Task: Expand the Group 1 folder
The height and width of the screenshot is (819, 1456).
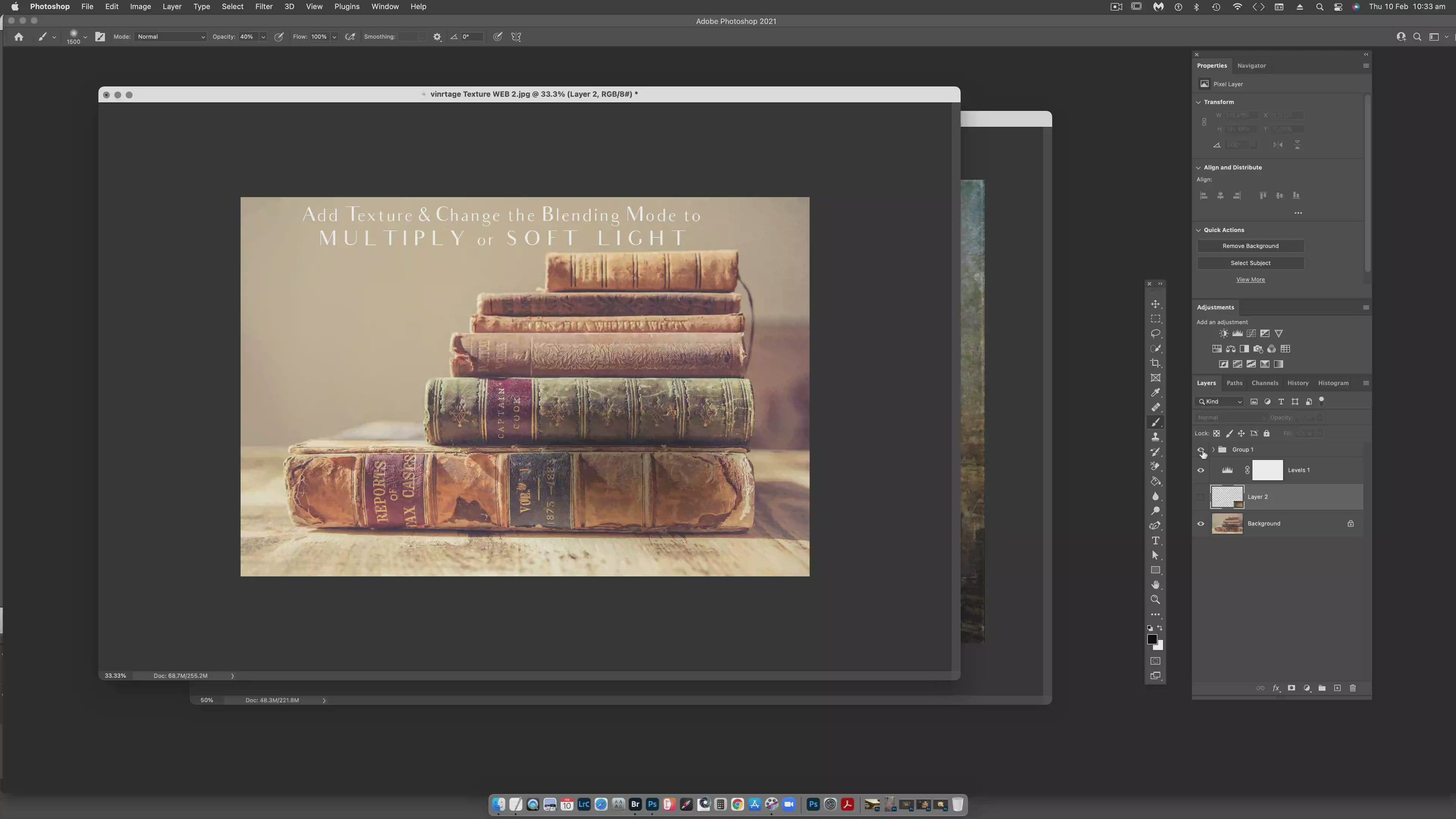Action: [x=1213, y=449]
